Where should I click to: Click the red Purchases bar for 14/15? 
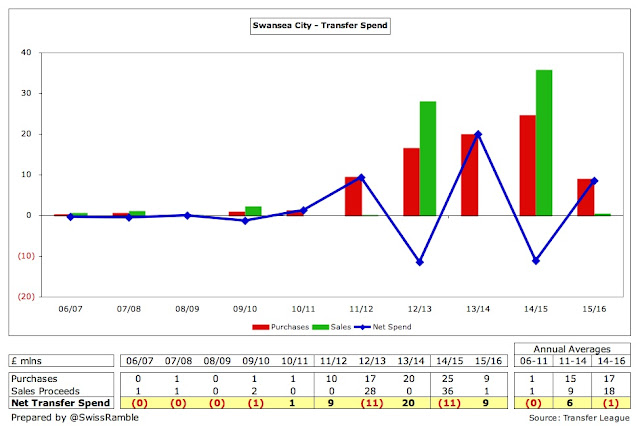click(527, 165)
